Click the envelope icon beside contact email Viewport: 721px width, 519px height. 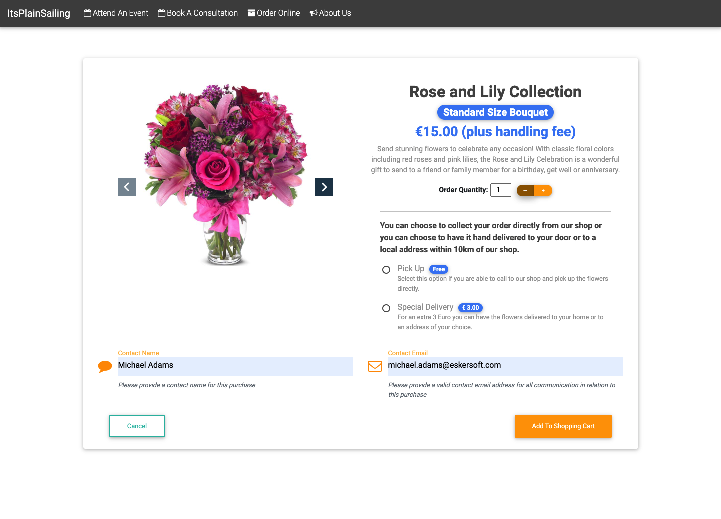375,367
